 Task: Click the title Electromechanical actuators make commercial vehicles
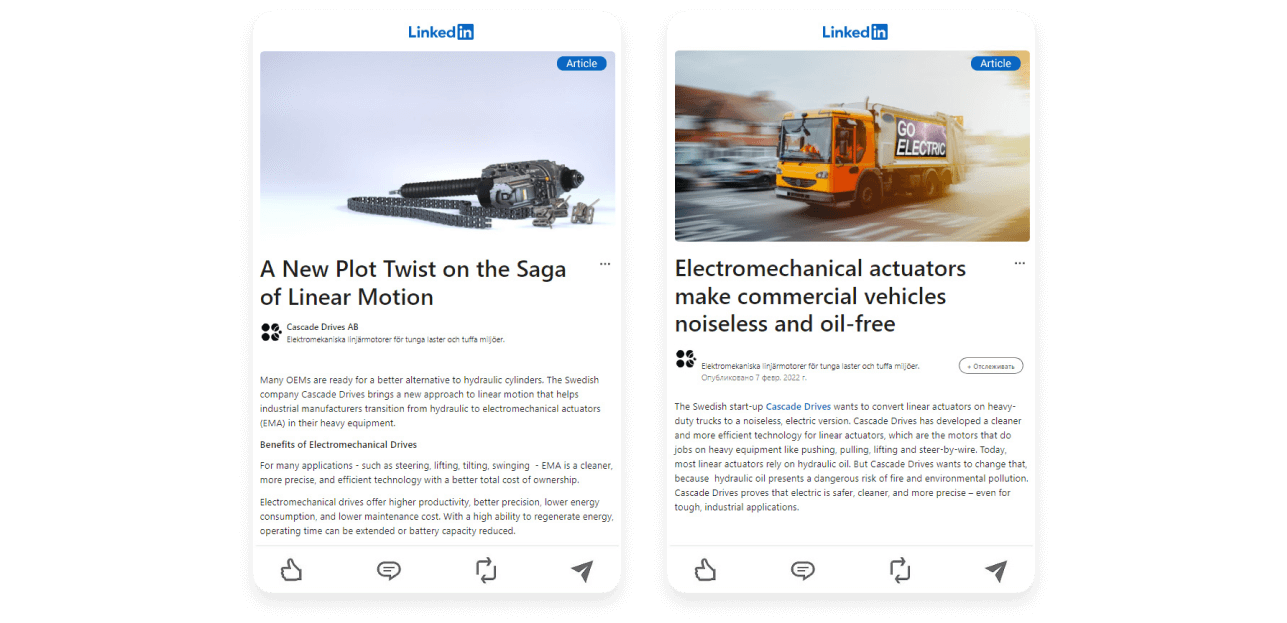820,296
